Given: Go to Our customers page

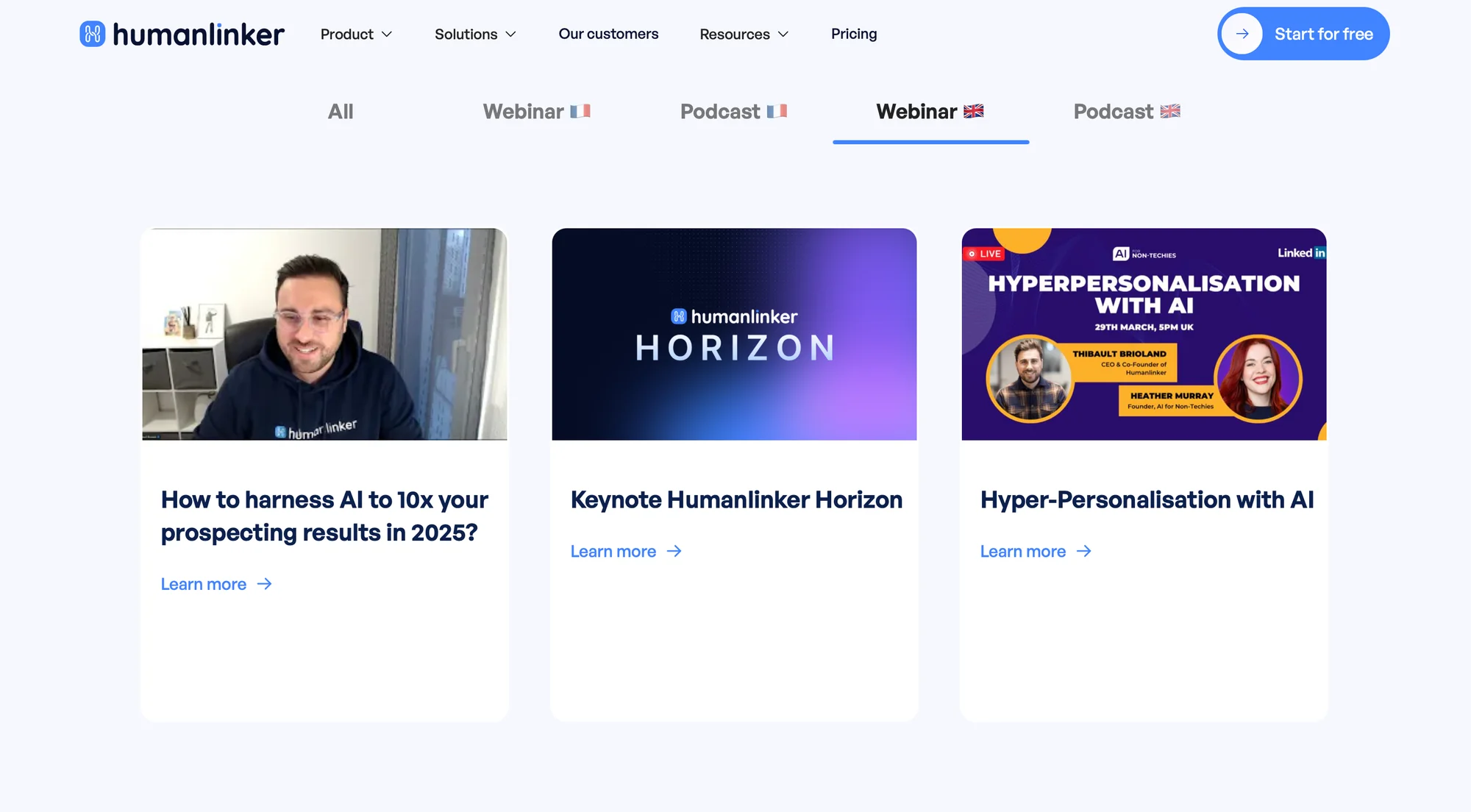Looking at the screenshot, I should pos(608,34).
